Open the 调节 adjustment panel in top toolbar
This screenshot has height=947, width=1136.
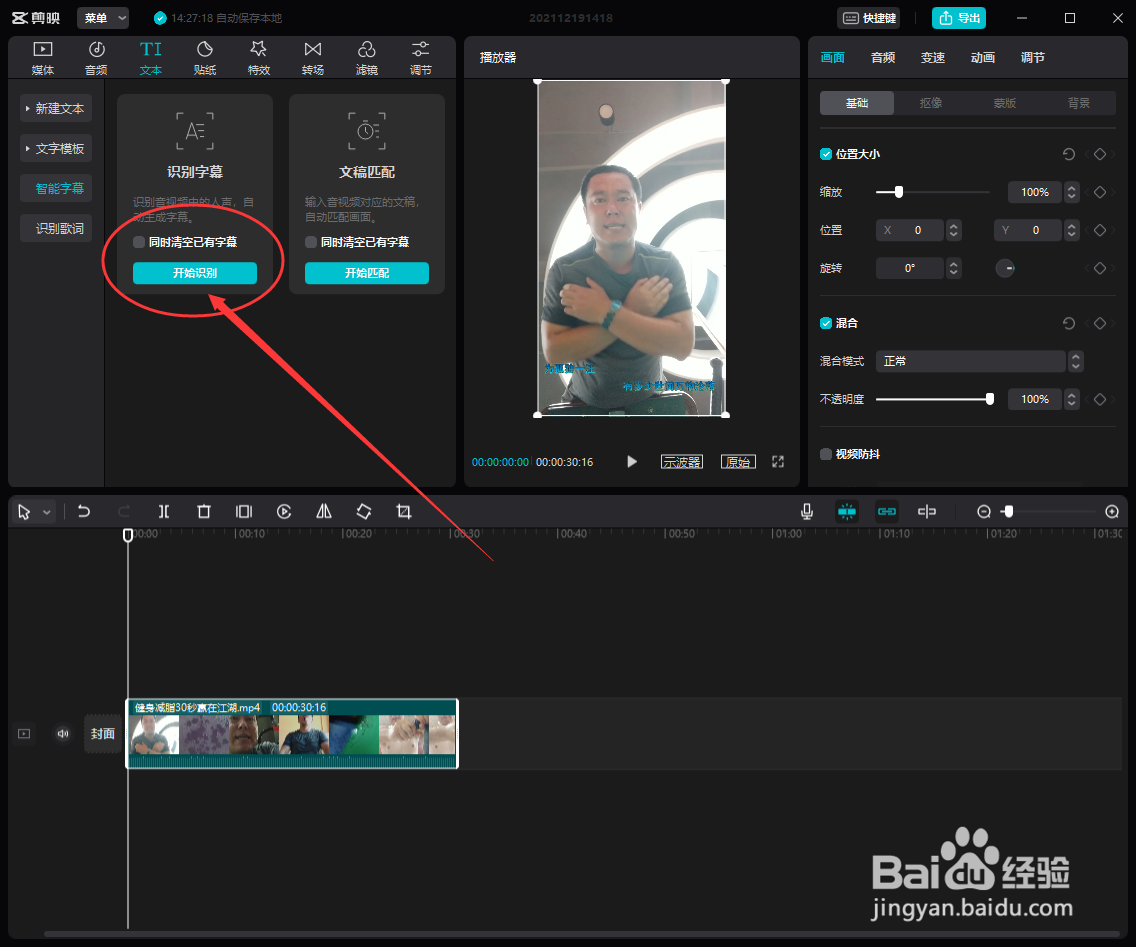pos(421,58)
